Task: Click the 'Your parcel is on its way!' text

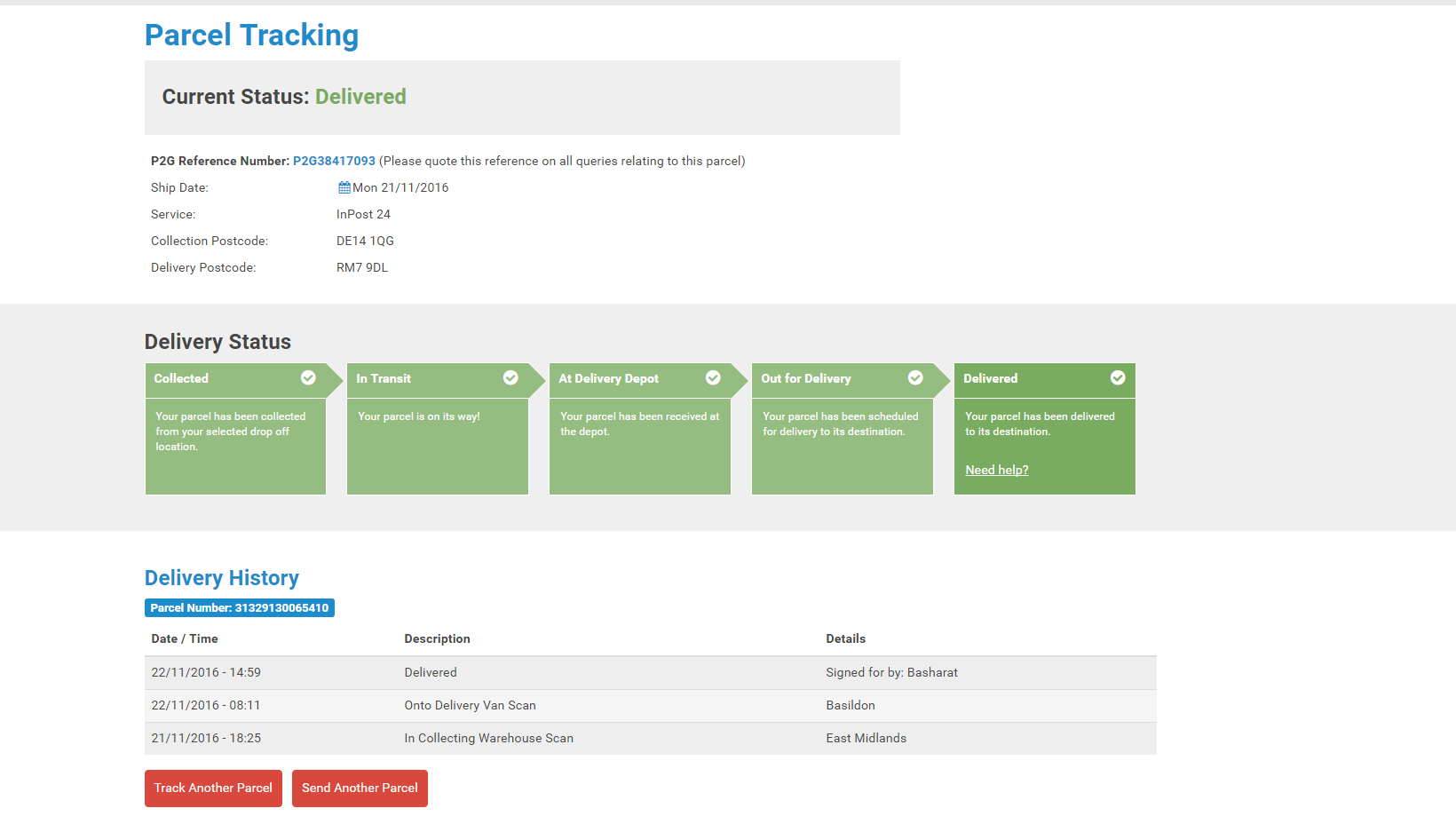Action: (x=419, y=416)
